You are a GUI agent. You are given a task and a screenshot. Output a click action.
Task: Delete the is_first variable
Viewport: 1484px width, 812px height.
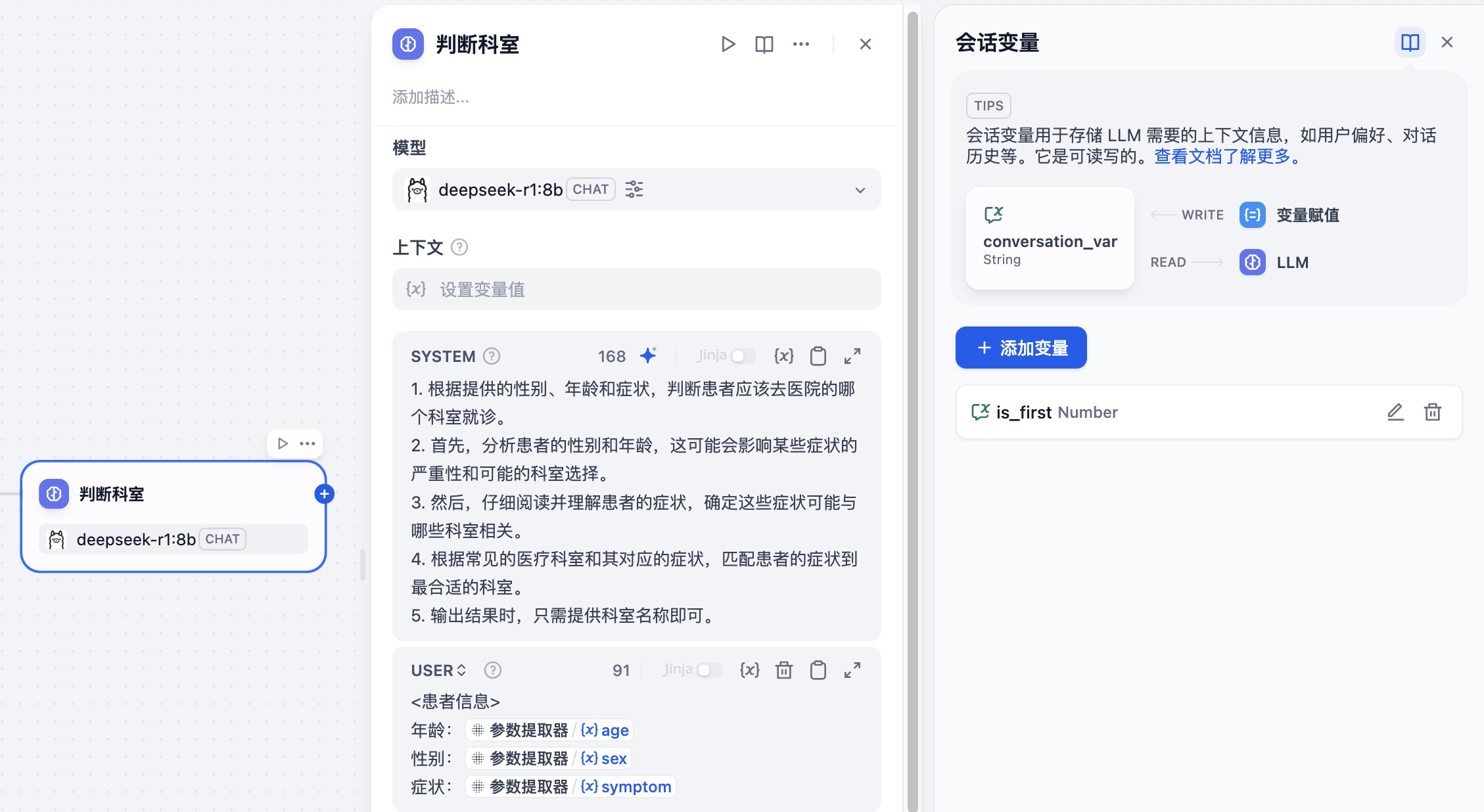click(1432, 412)
